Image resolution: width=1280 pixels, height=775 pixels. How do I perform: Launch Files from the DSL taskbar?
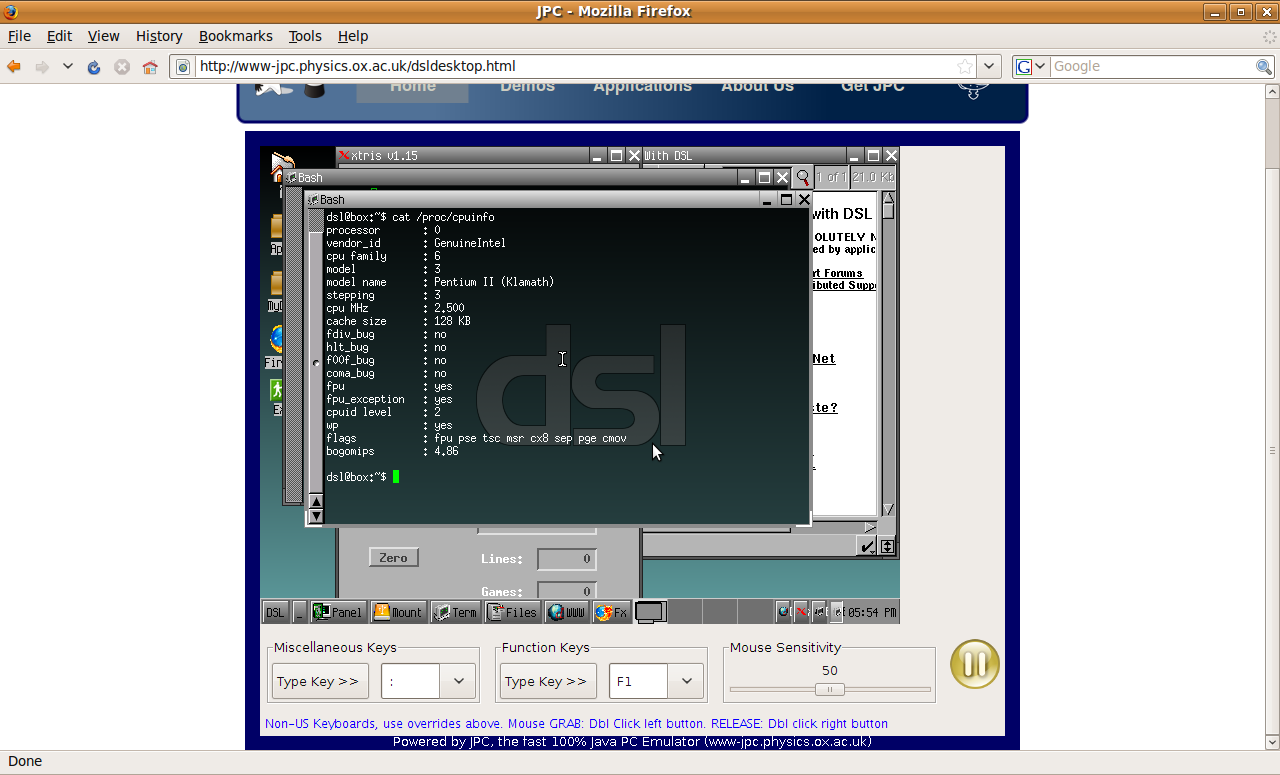pos(512,612)
